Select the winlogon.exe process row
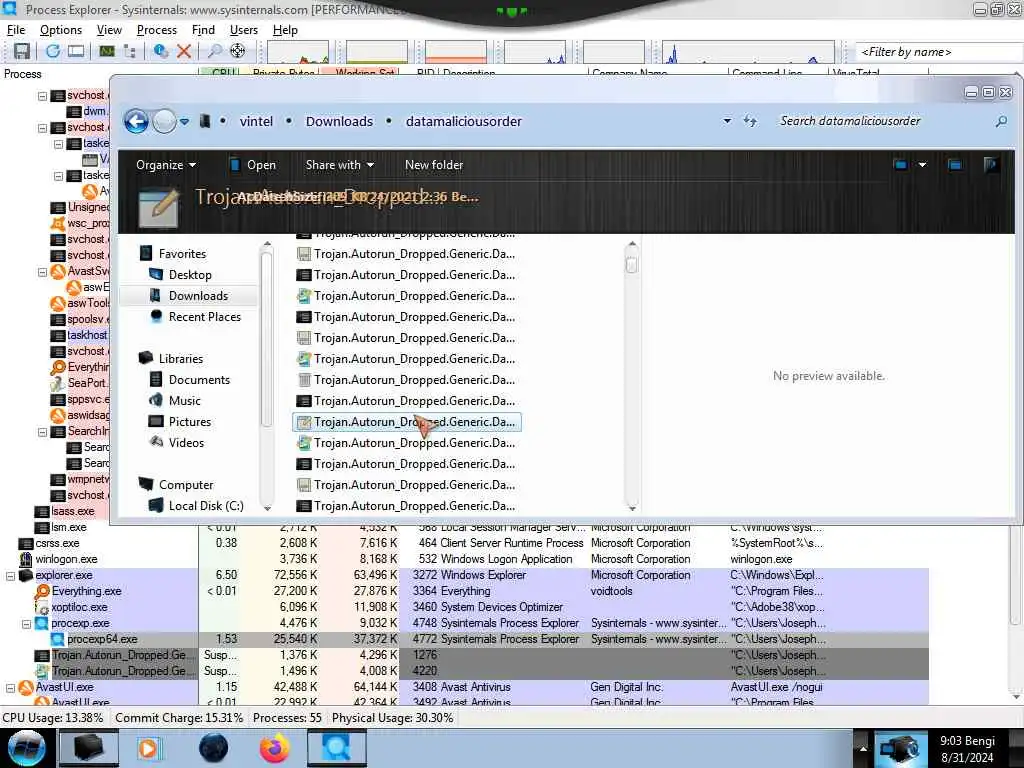1024x768 pixels. point(464,559)
